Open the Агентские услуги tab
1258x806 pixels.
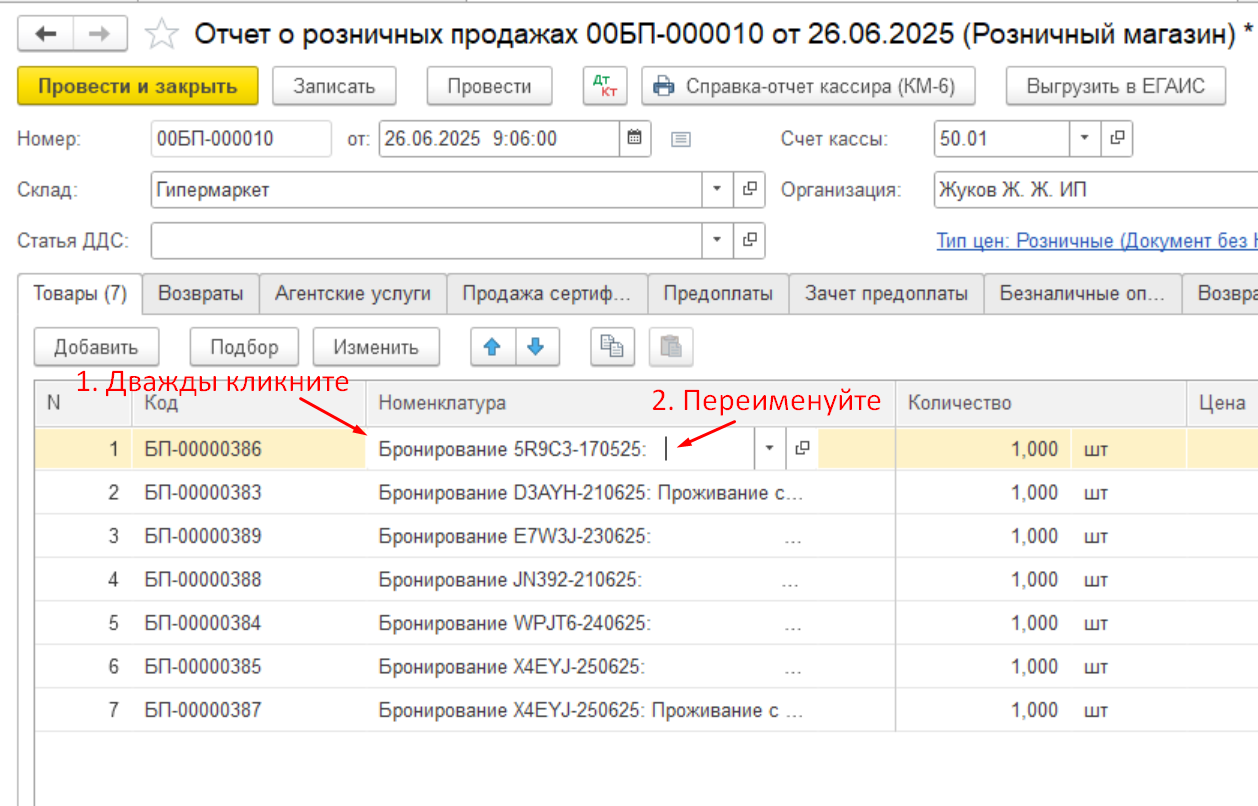click(353, 294)
